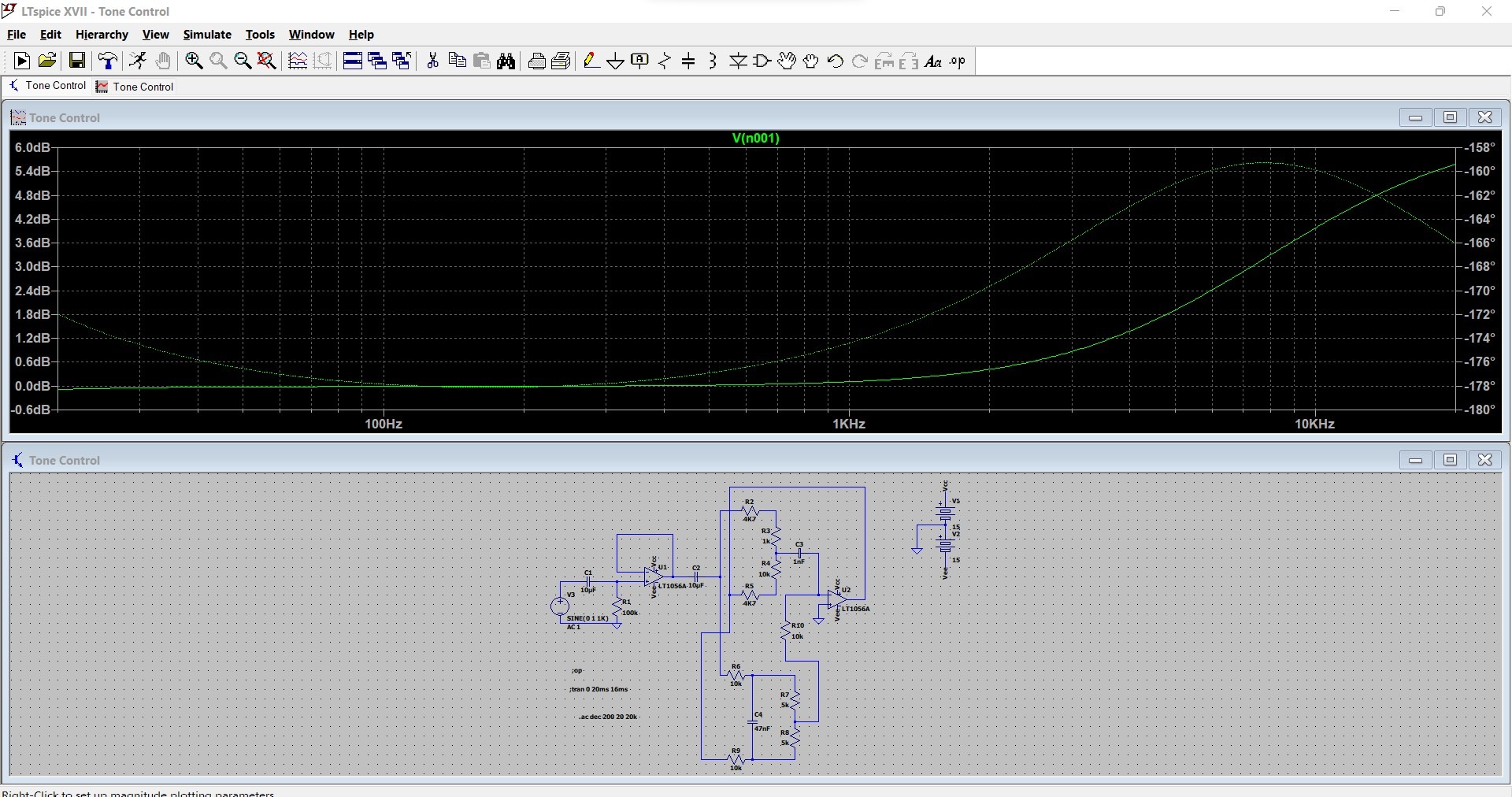
Task: Click the Cut scissors icon
Action: point(432,61)
